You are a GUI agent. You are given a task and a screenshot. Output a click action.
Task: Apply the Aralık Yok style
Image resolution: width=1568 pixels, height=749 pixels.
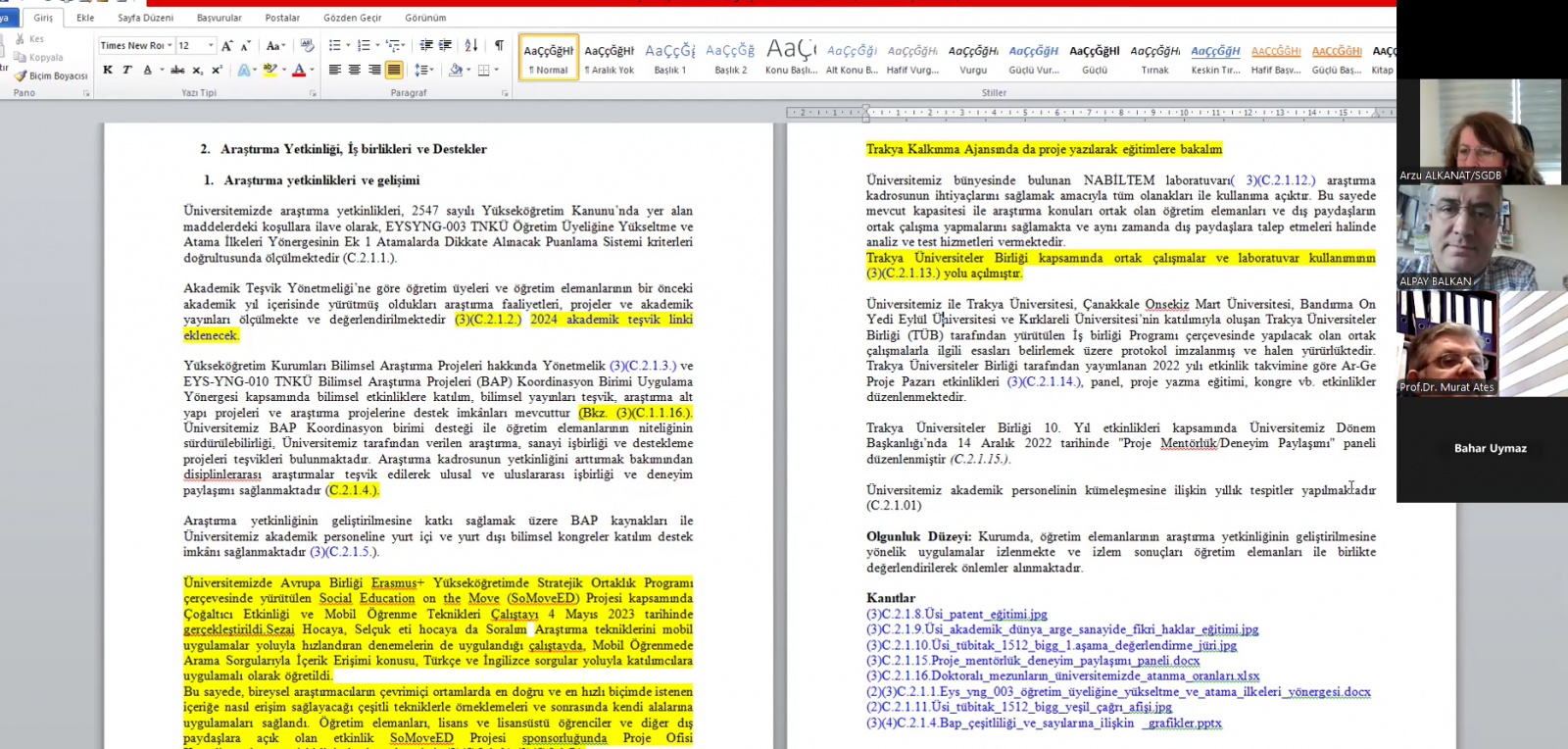pos(610,58)
